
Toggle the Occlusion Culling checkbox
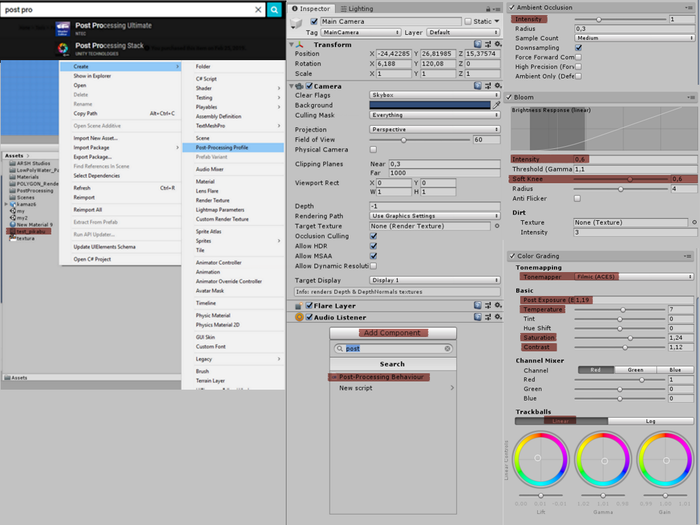(x=373, y=235)
